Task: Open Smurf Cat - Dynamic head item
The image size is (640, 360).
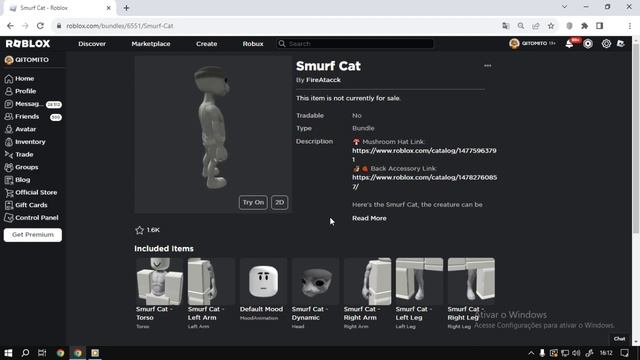Action: click(x=315, y=293)
